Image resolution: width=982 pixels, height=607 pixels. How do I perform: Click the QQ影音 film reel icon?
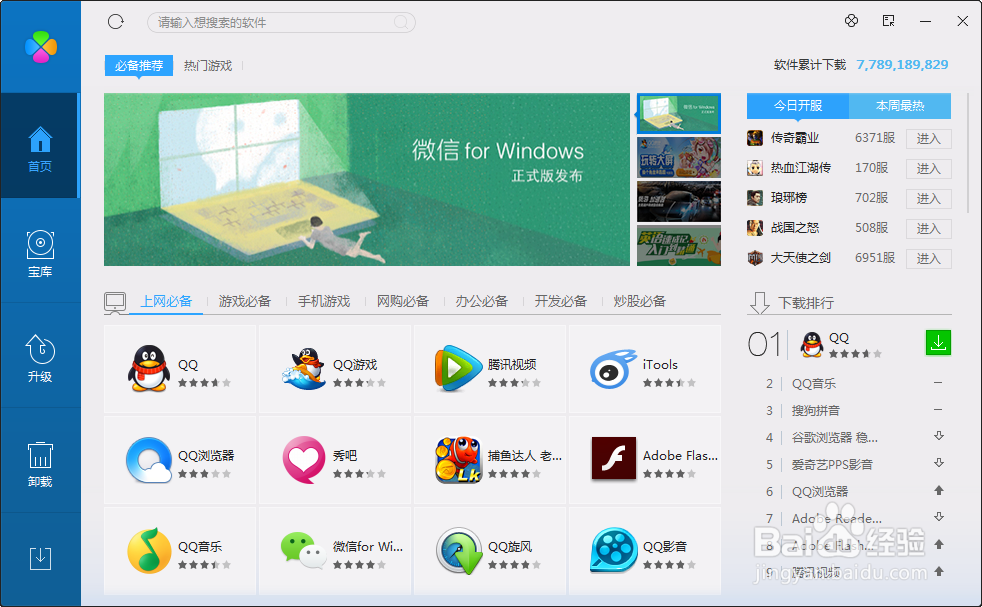[613, 551]
